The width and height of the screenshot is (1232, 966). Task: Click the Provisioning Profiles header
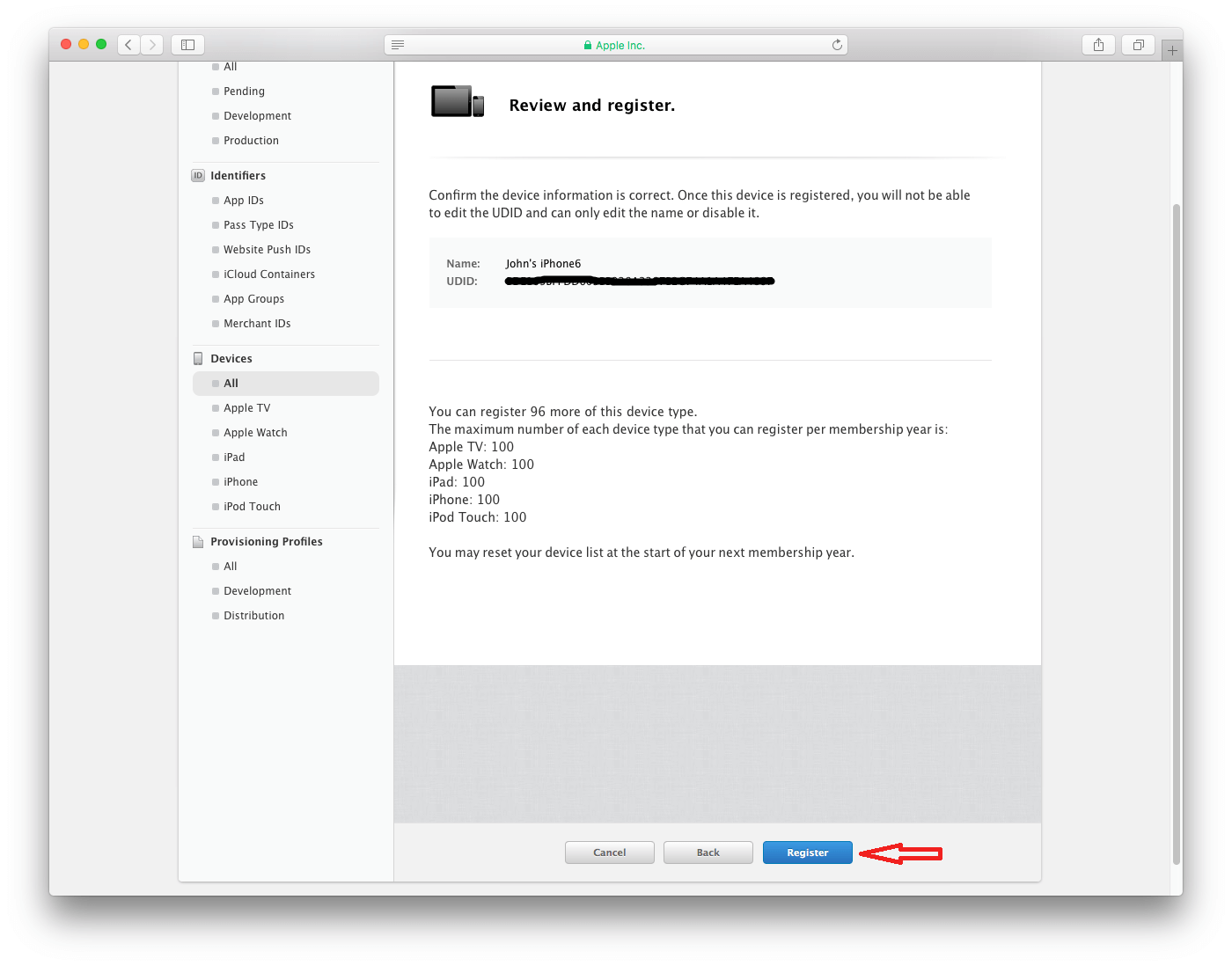coord(267,542)
